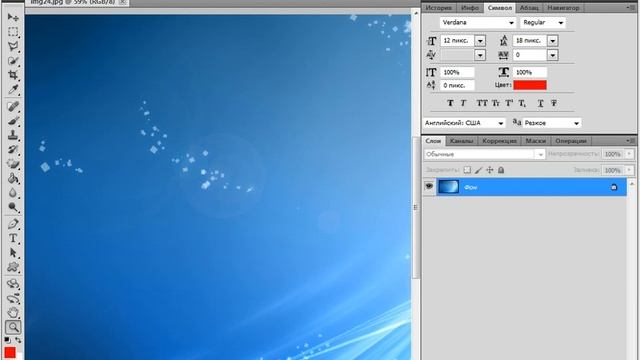The width and height of the screenshot is (640, 360).
Task: Select the Eyedropper tool
Action: click(x=13, y=89)
